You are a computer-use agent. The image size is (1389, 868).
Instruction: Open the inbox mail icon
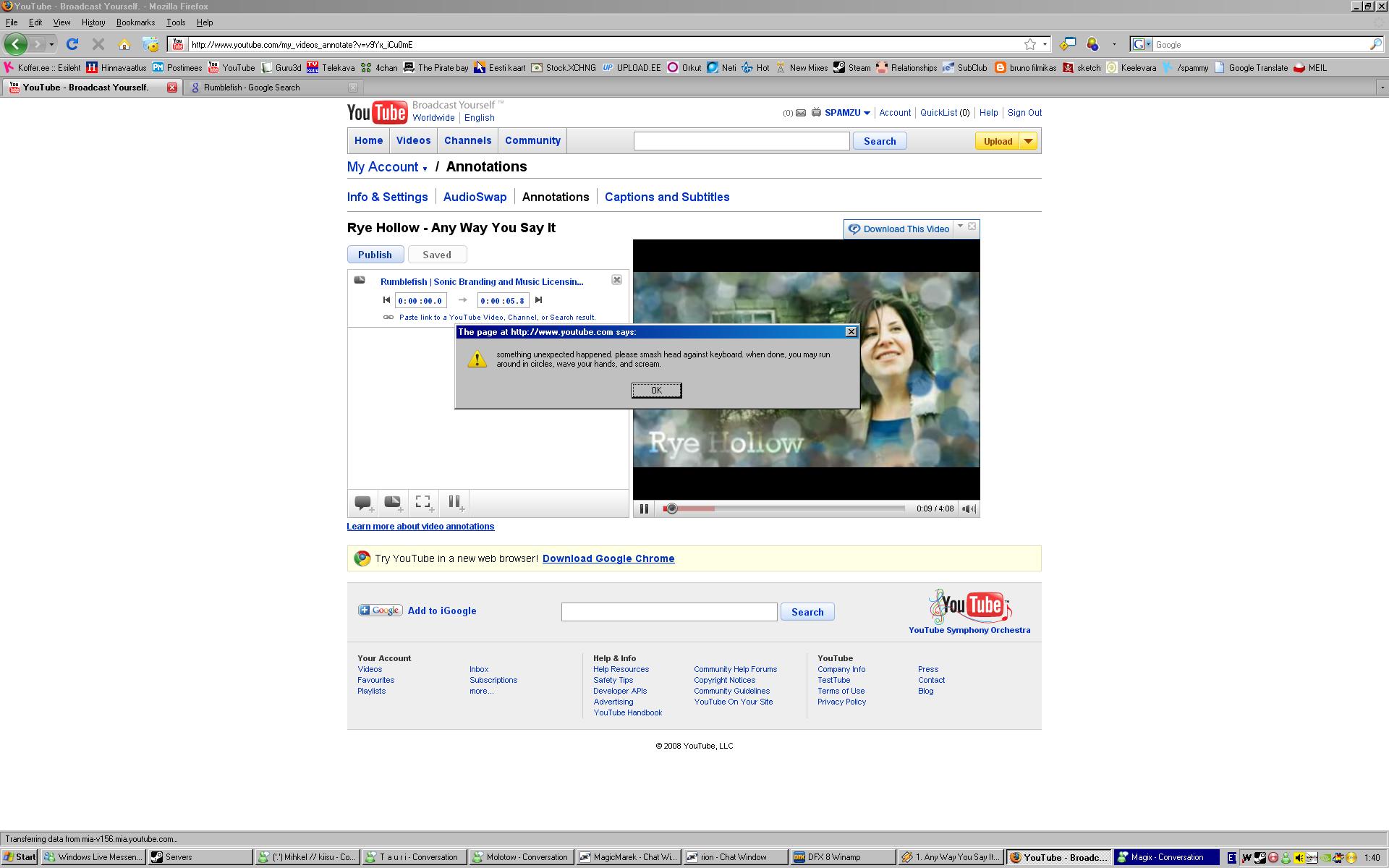[x=801, y=113]
